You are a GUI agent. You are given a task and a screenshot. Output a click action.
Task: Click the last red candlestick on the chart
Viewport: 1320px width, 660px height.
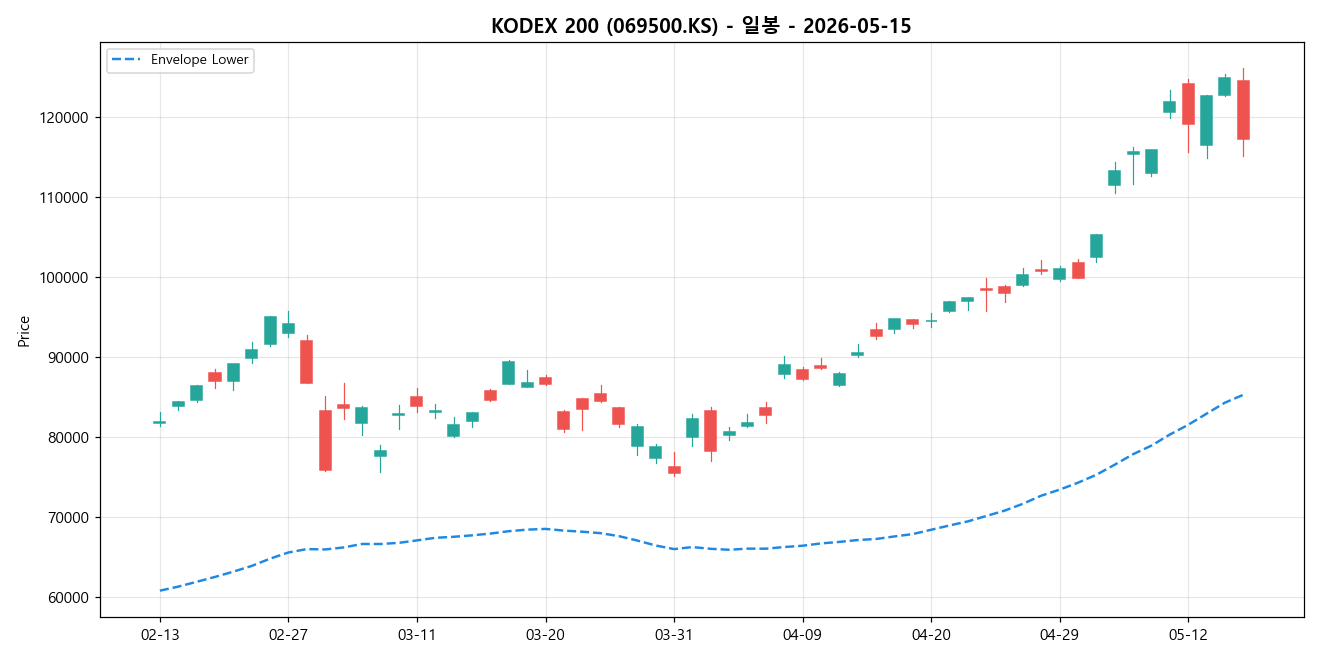[x=1243, y=110]
